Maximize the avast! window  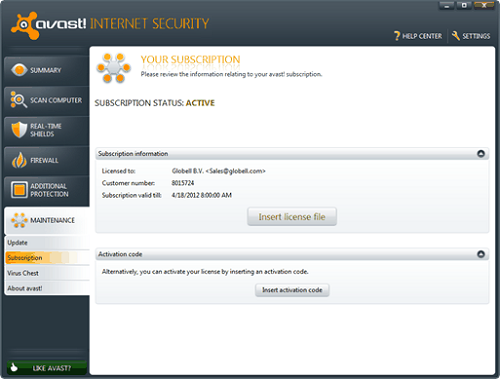click(x=464, y=5)
